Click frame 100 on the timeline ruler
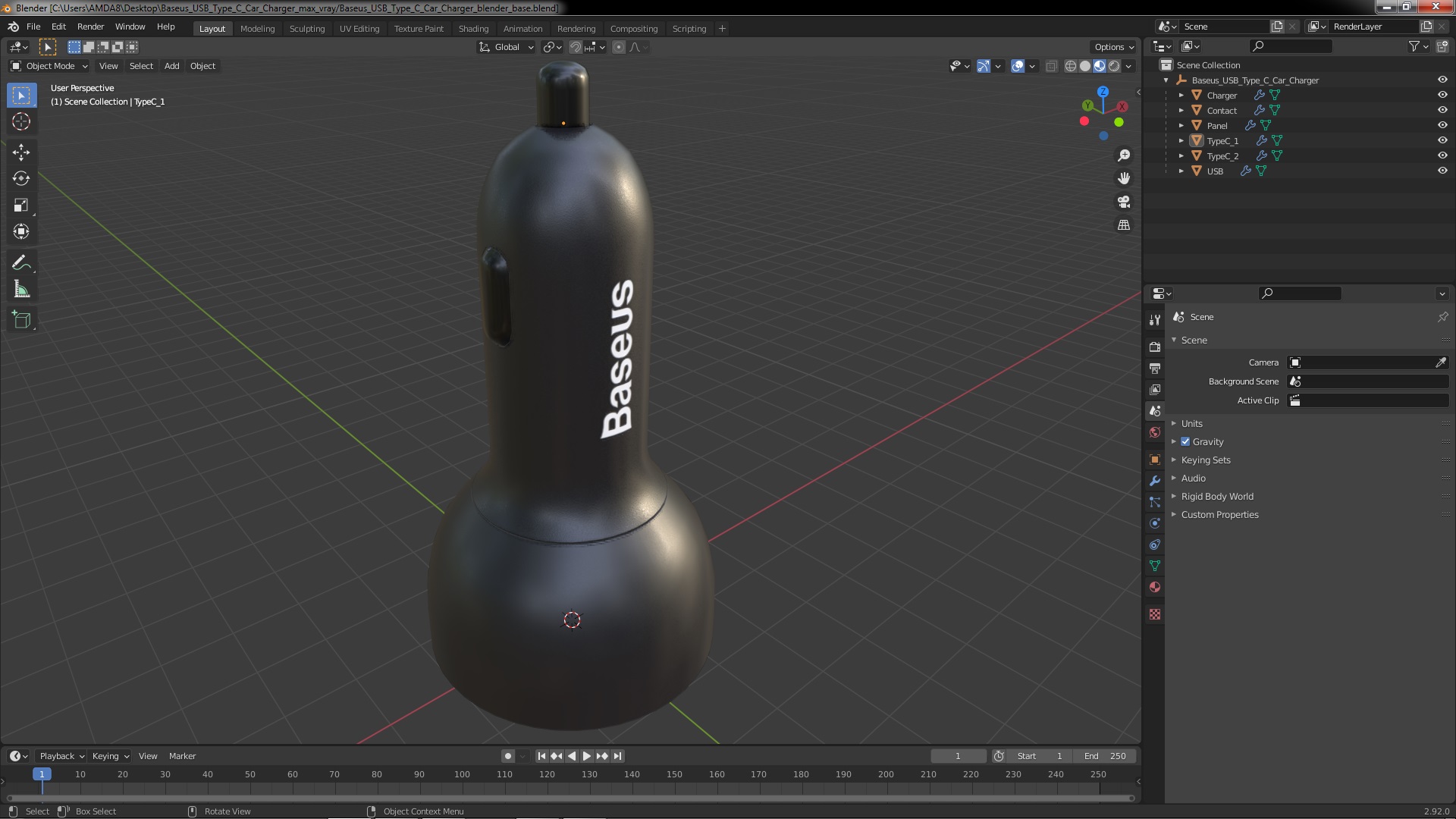The width and height of the screenshot is (1456, 819). [462, 774]
